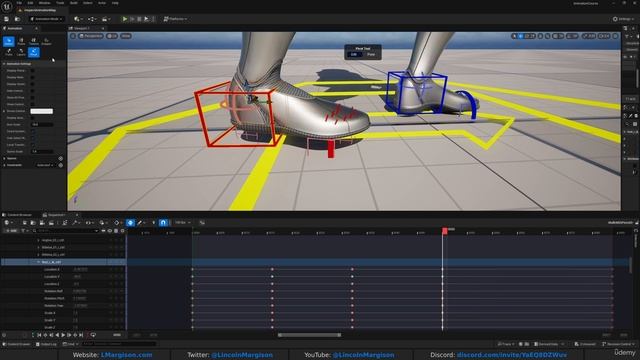Click the Sequencer camera render icon
The image size is (640, 360).
tap(51, 222)
